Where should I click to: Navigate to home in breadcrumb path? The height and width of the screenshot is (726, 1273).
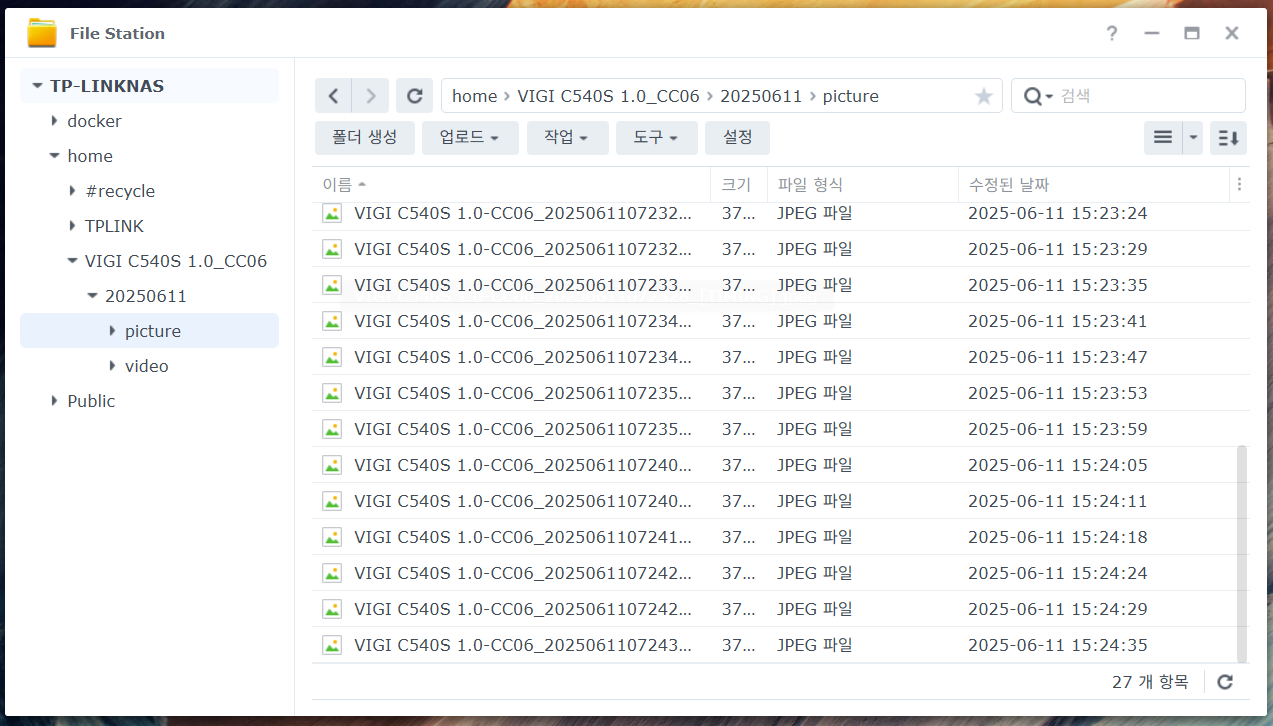474,96
